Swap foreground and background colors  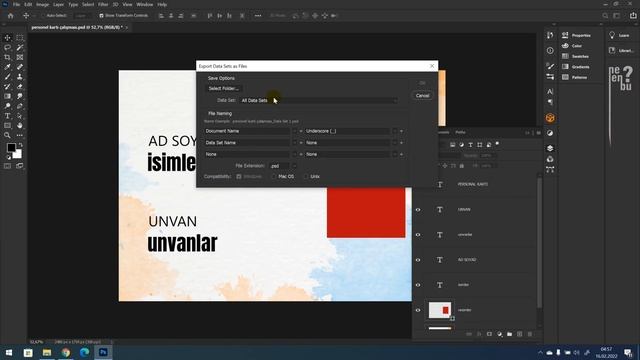[x=20, y=145]
